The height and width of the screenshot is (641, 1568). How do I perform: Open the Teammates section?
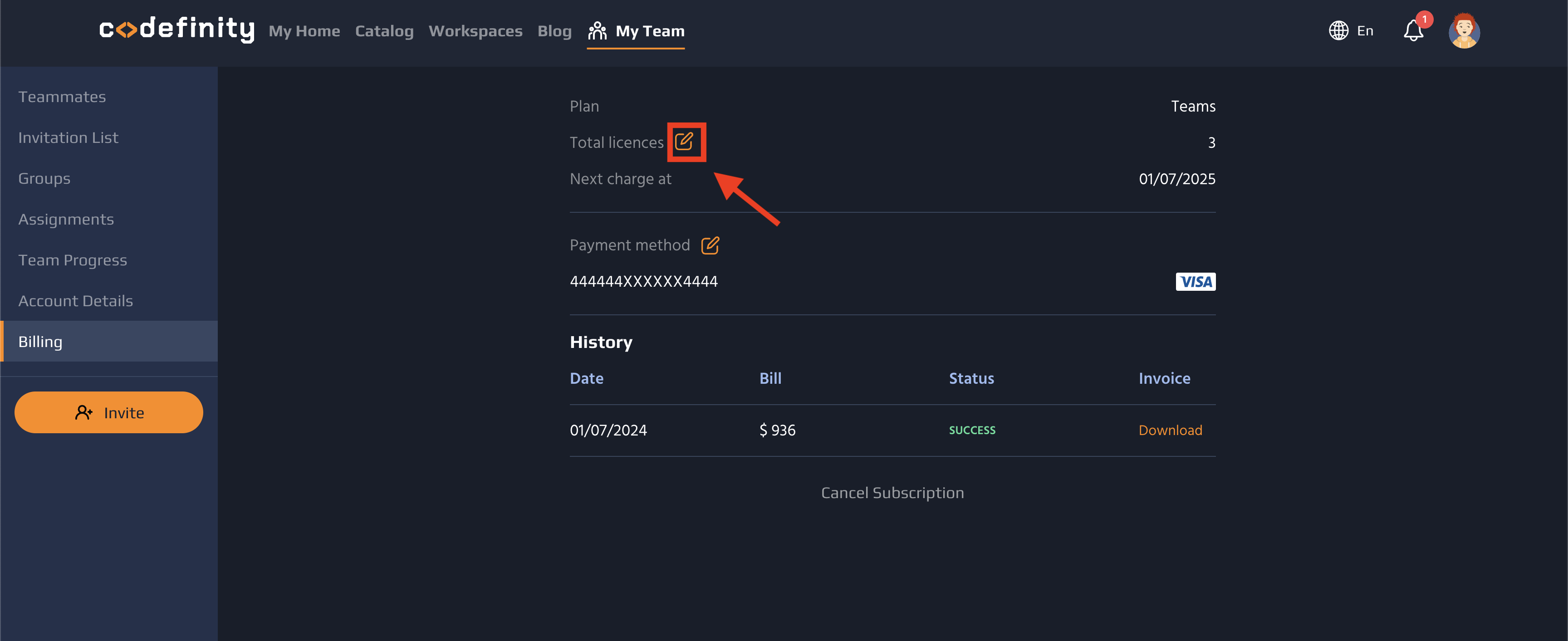point(62,96)
